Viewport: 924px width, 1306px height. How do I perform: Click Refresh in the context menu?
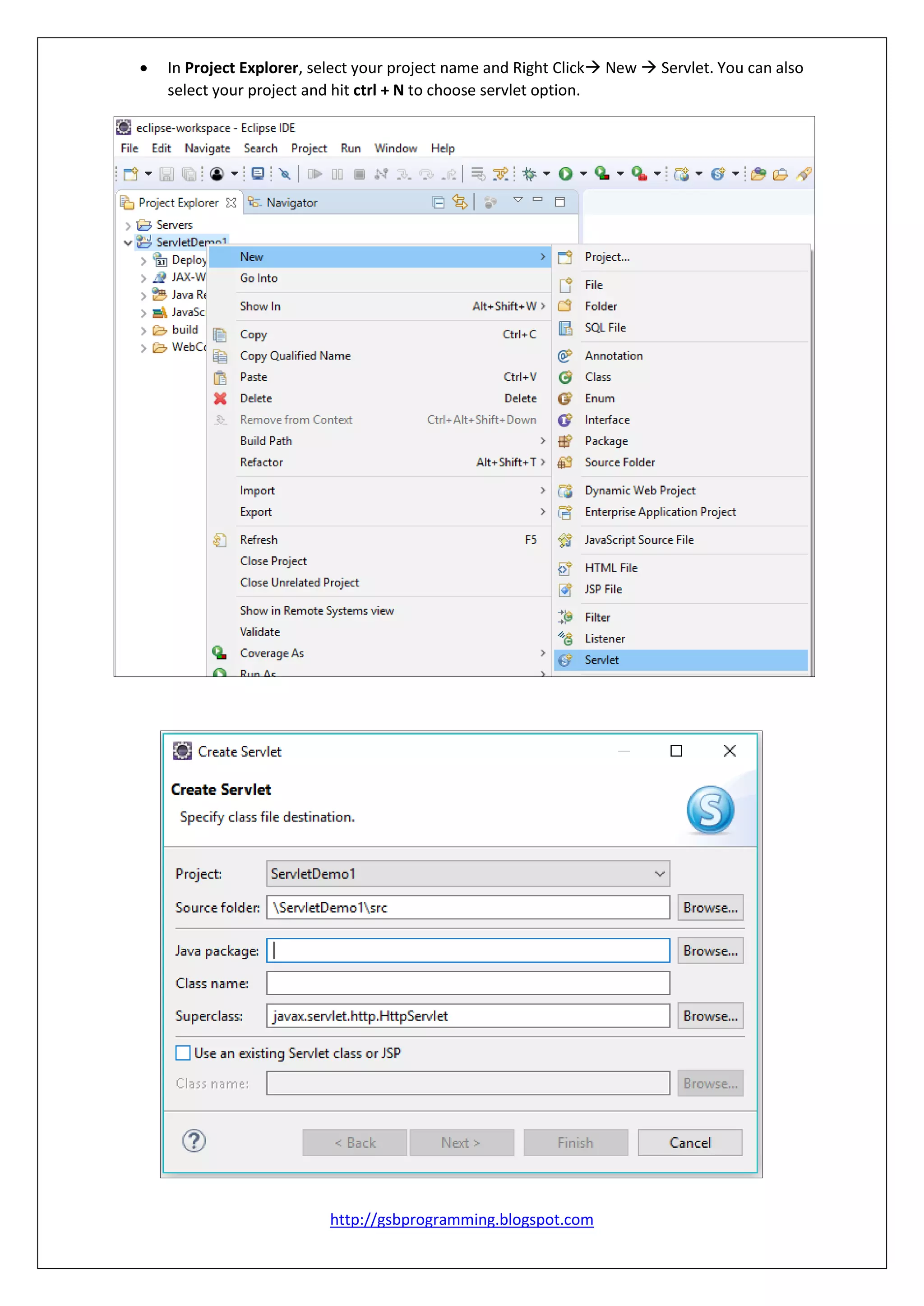379,540
